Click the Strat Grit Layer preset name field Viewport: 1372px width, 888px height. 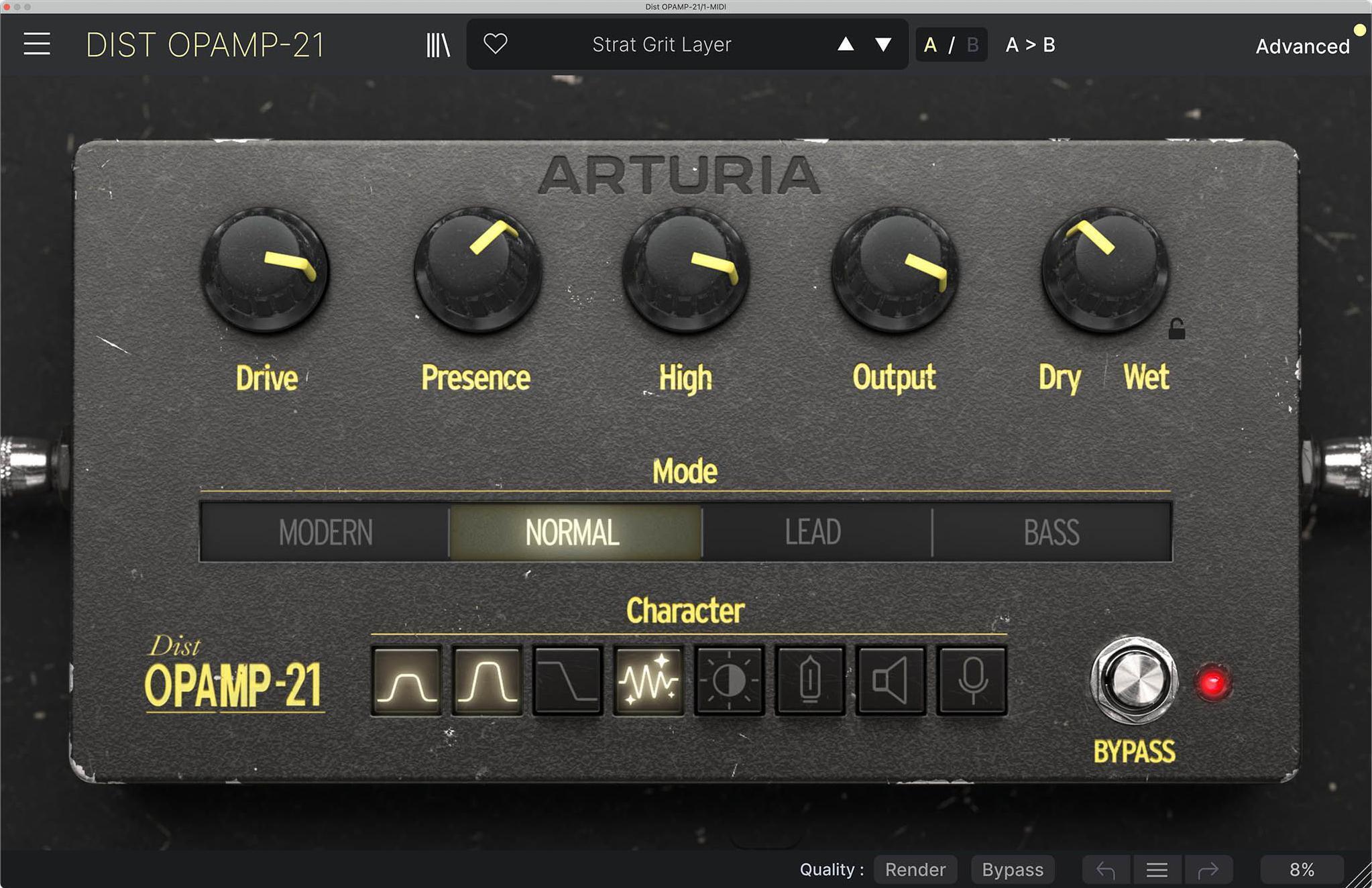click(x=661, y=44)
